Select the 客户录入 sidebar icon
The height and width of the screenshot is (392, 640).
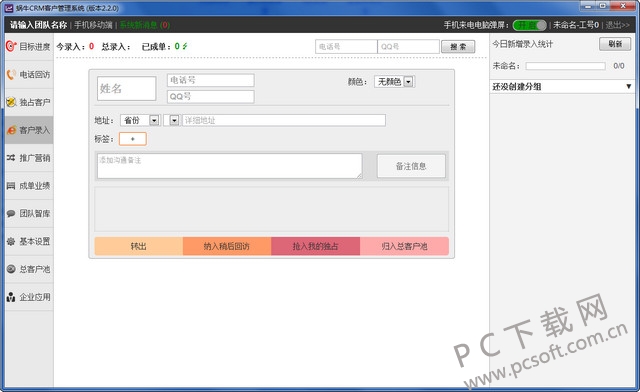tap(11, 130)
